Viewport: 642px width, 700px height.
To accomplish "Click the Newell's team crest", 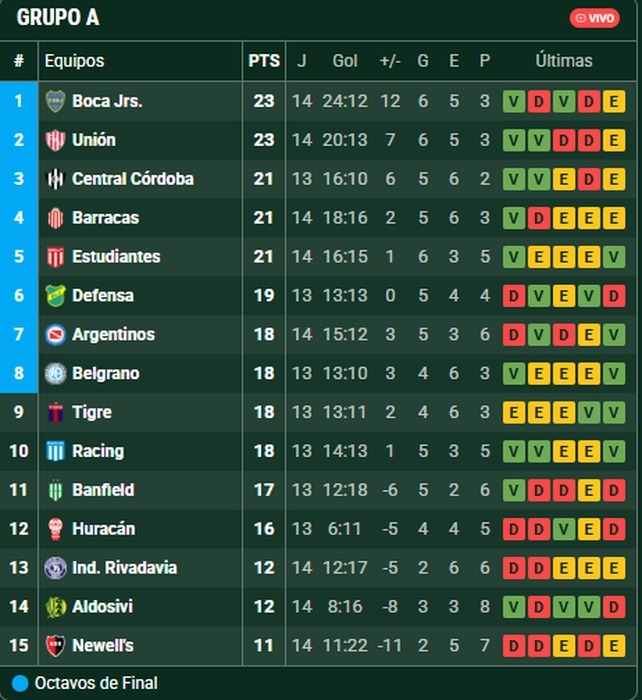I will tap(56, 646).
